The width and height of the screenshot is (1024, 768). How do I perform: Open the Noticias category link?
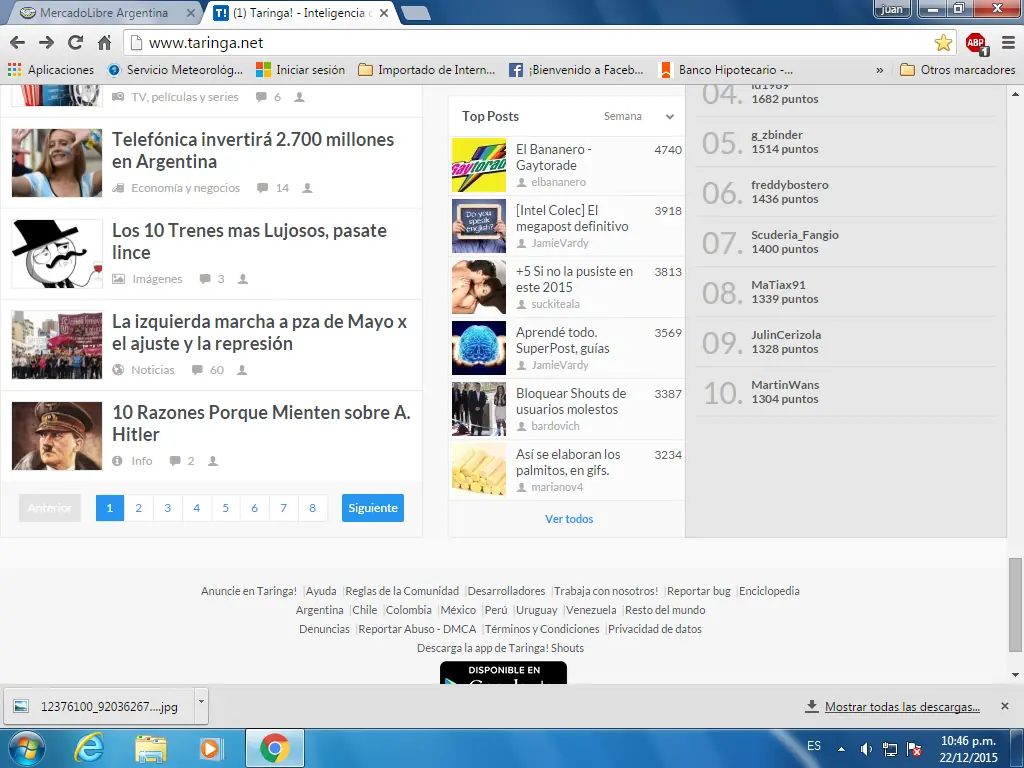(153, 370)
